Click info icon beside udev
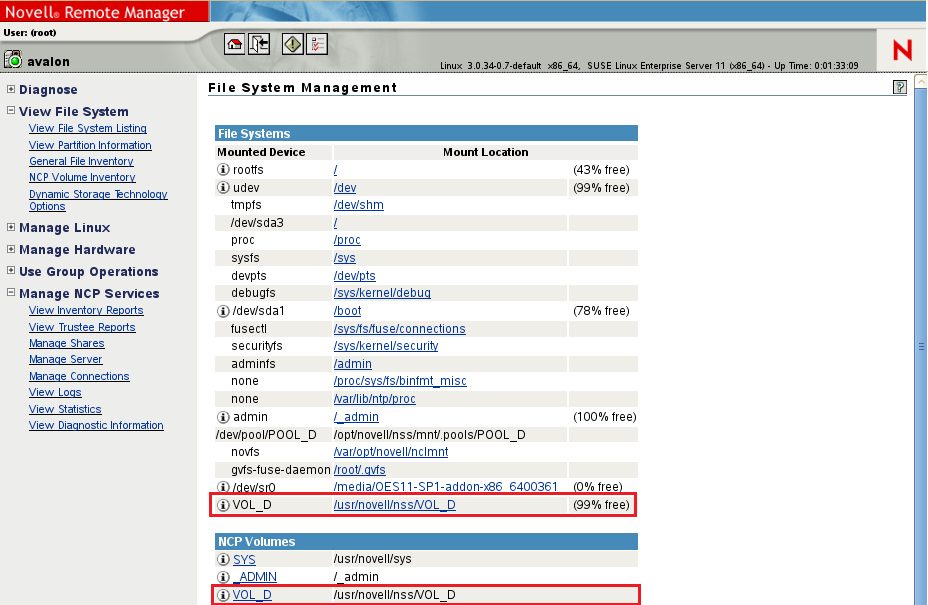The image size is (928, 605). click(223, 188)
